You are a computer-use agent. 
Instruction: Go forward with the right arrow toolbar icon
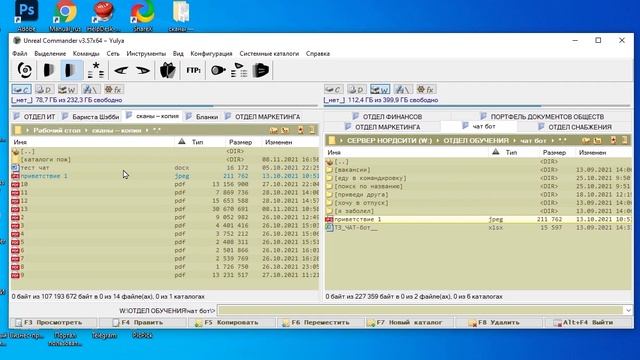(143, 70)
